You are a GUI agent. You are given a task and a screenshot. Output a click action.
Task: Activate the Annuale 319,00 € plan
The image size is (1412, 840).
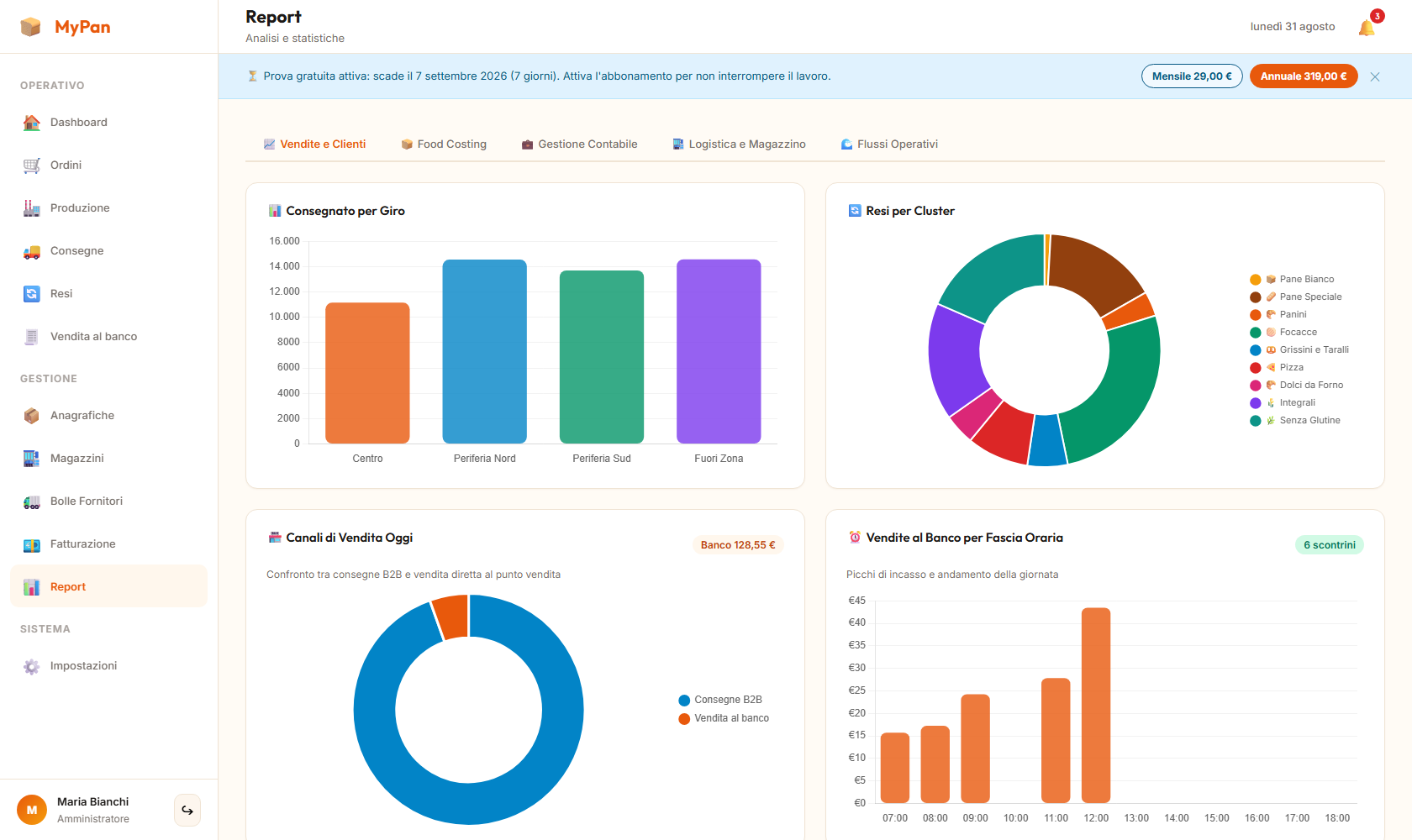pyautogui.click(x=1304, y=76)
